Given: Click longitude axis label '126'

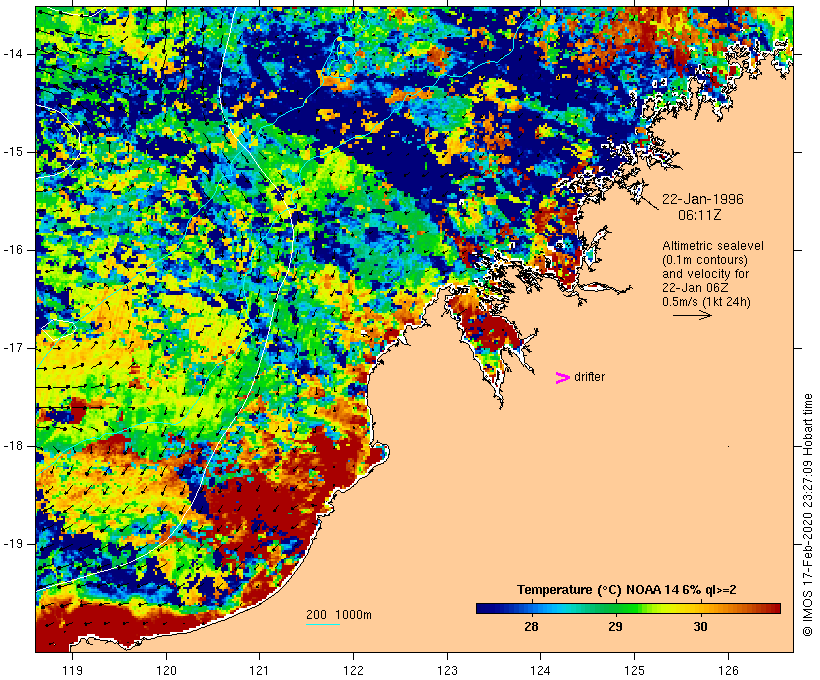Looking at the screenshot, I should pyautogui.click(x=728, y=670).
